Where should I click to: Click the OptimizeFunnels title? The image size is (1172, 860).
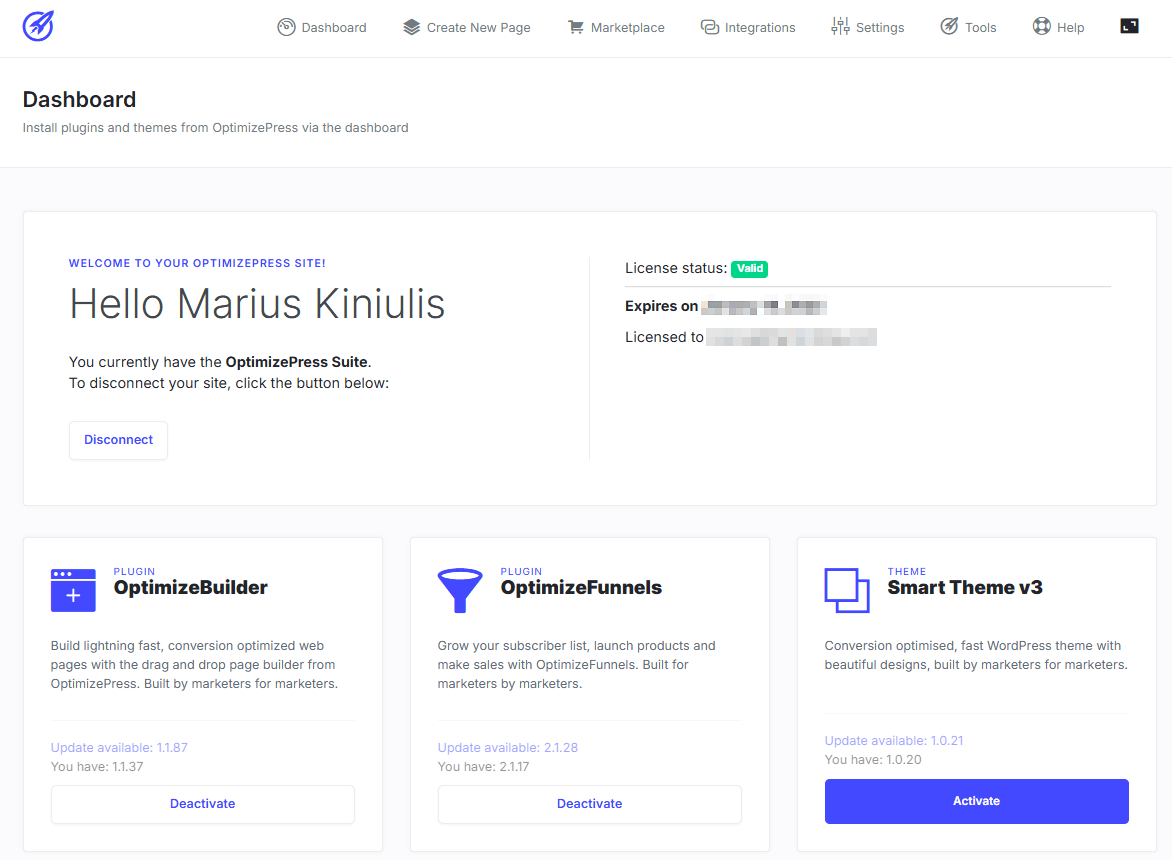click(581, 587)
